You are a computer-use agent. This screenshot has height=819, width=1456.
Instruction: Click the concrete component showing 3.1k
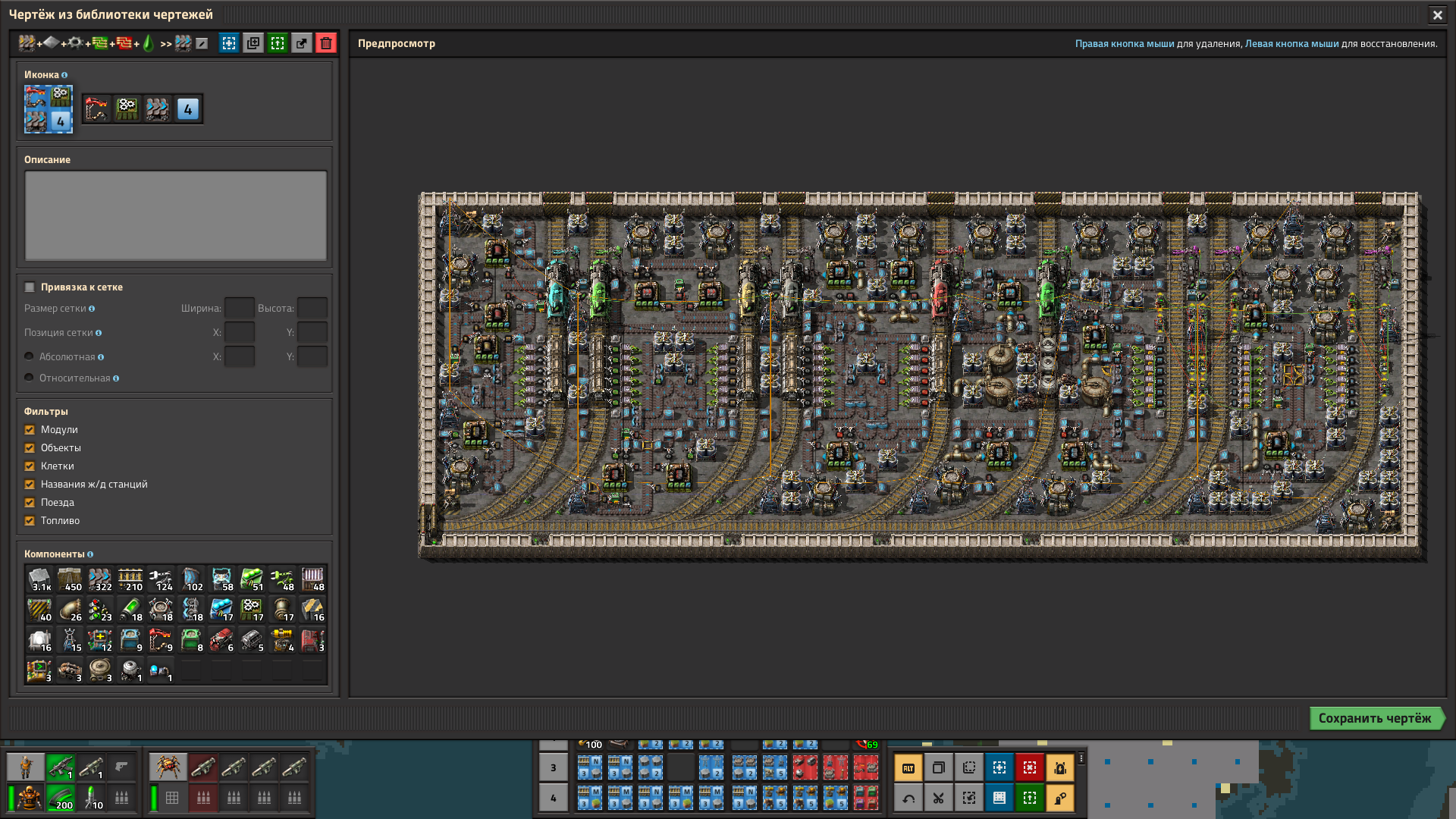pyautogui.click(x=39, y=579)
